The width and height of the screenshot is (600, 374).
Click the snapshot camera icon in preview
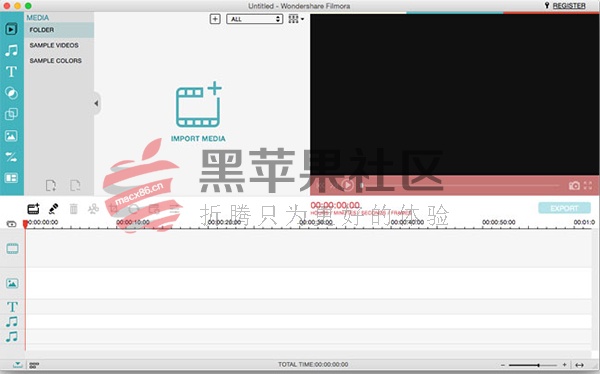[574, 186]
